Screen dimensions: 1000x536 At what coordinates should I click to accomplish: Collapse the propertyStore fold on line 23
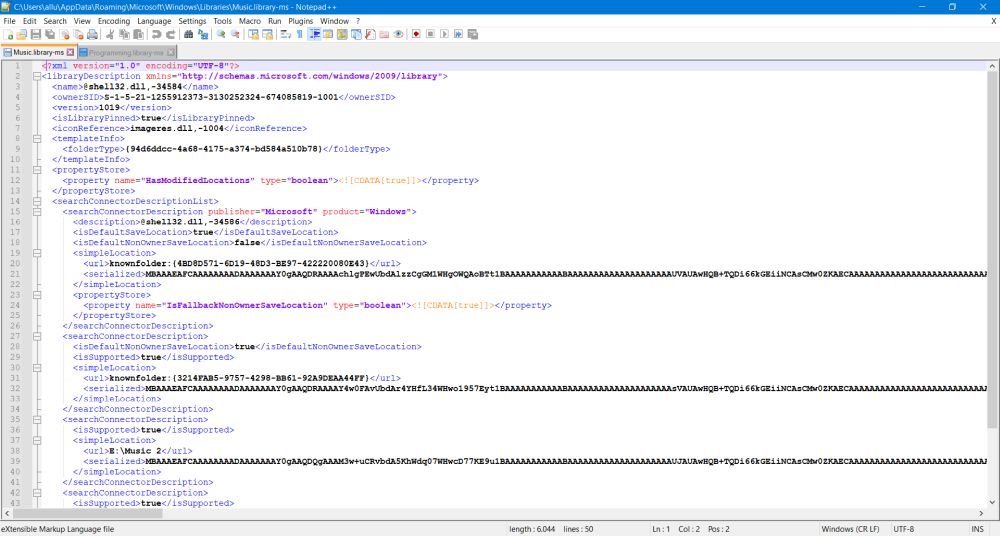pyautogui.click(x=36, y=295)
